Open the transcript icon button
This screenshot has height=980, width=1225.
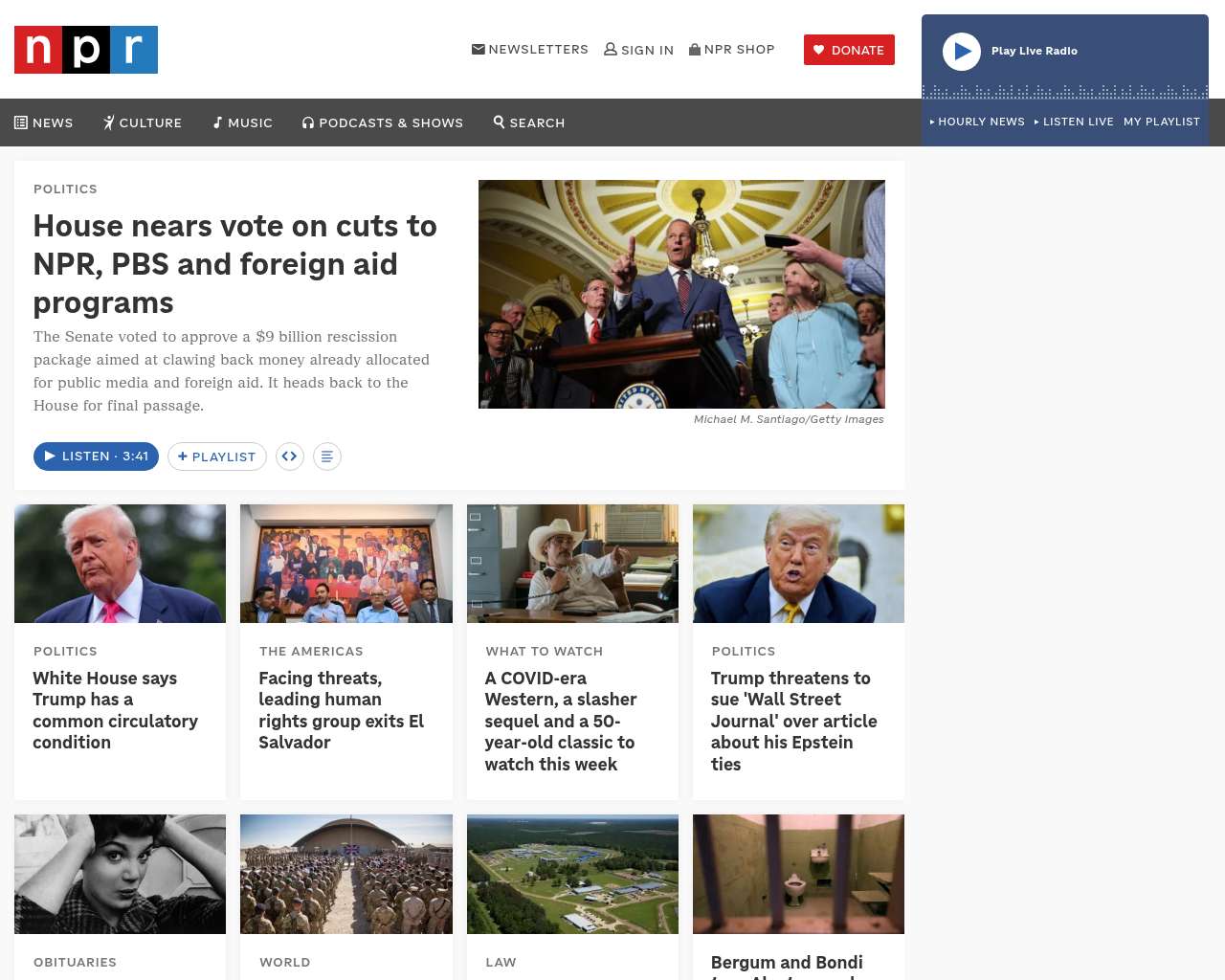pos(327,457)
